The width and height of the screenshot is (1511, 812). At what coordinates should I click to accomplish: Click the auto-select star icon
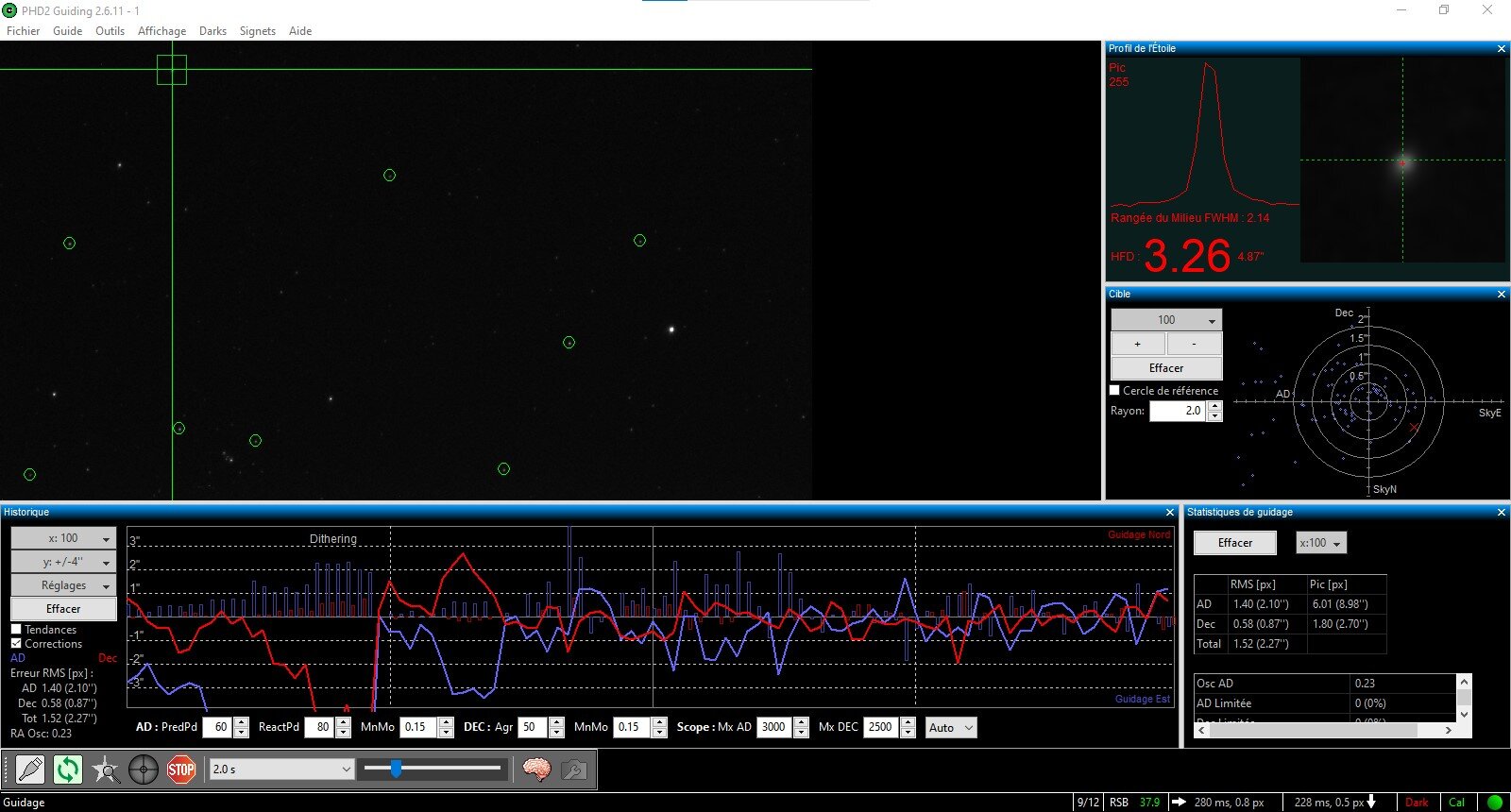[106, 770]
